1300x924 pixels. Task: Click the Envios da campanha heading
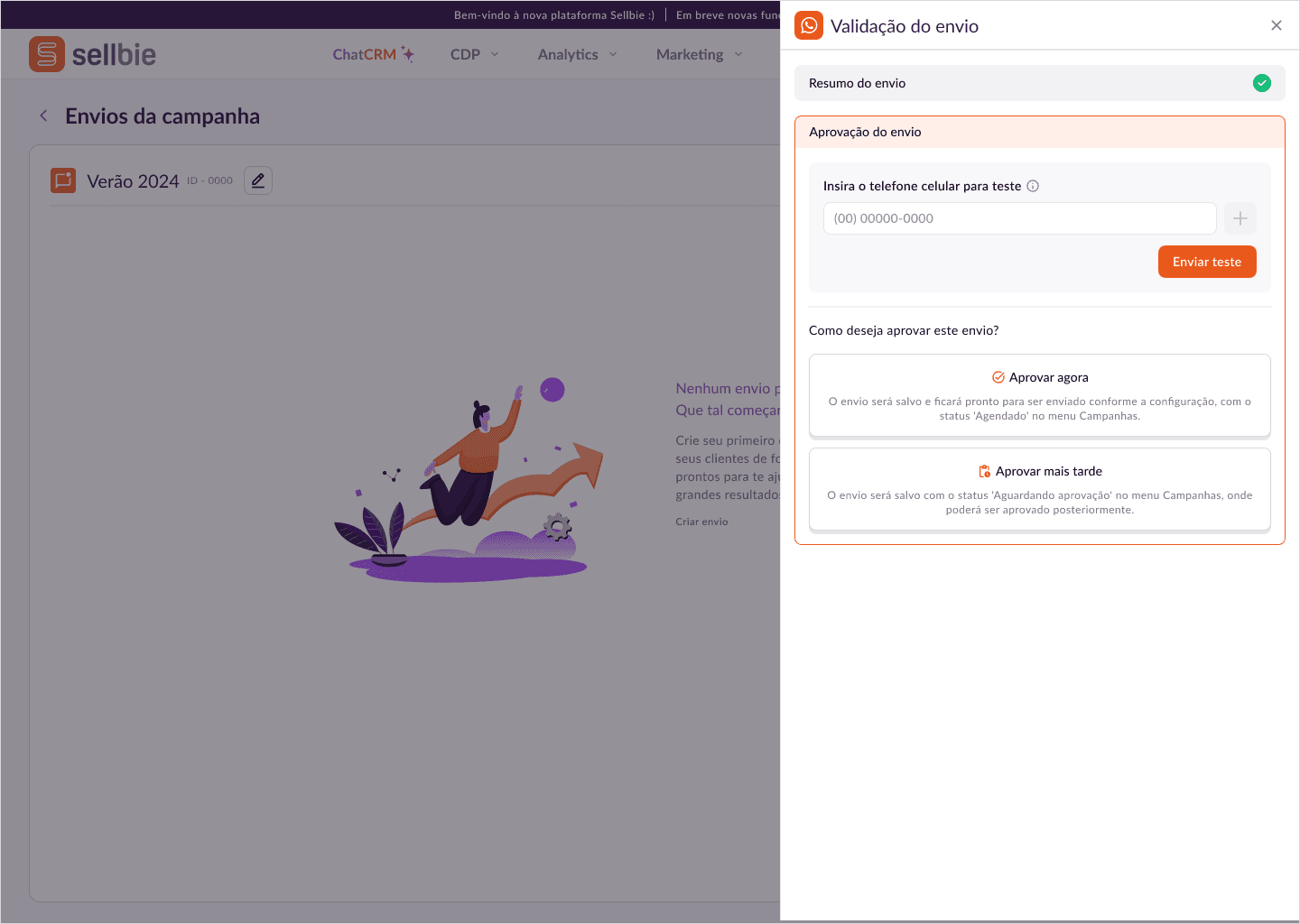[162, 115]
